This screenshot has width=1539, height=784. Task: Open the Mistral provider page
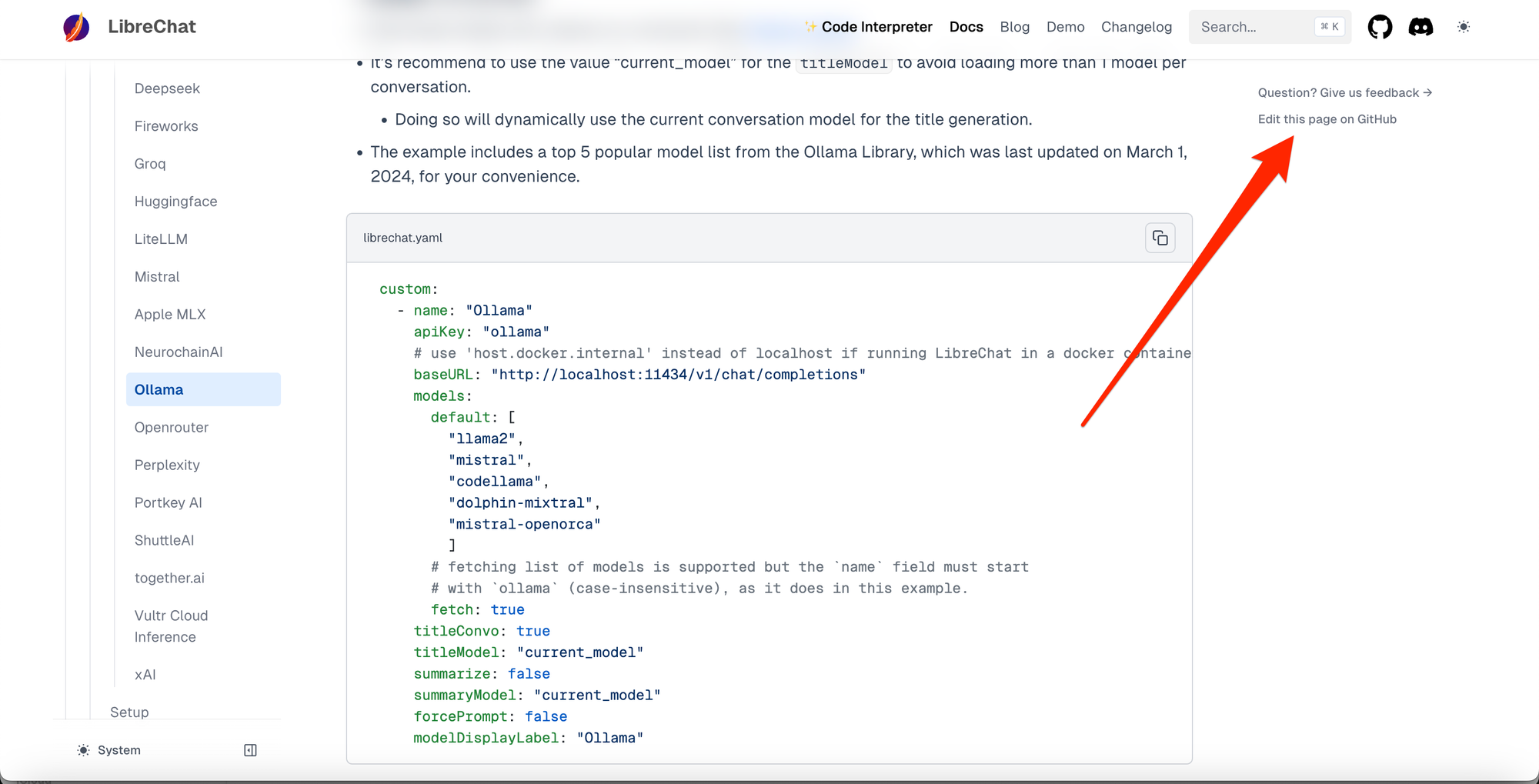157,276
